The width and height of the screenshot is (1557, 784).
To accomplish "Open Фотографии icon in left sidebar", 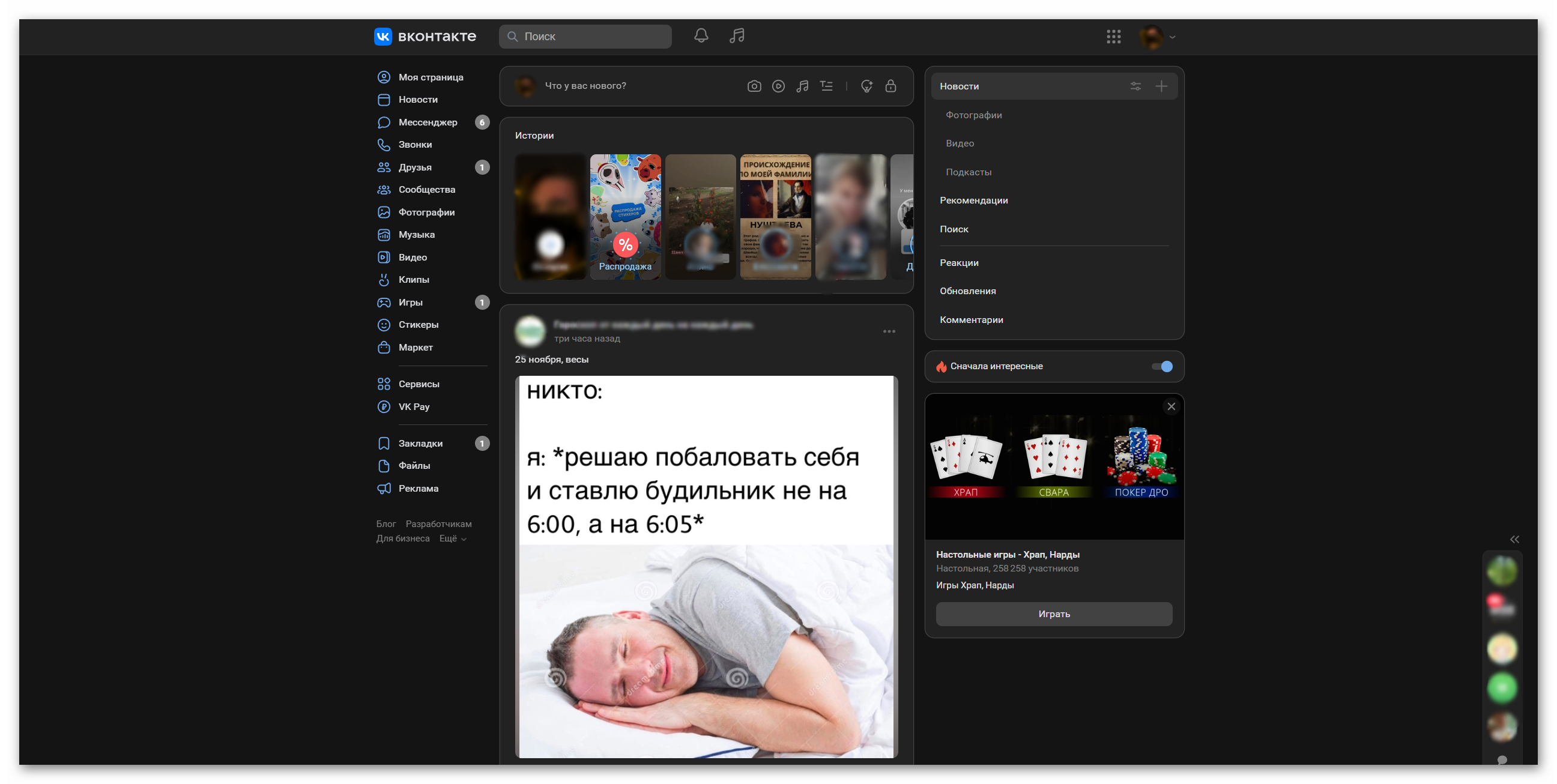I will coord(383,212).
